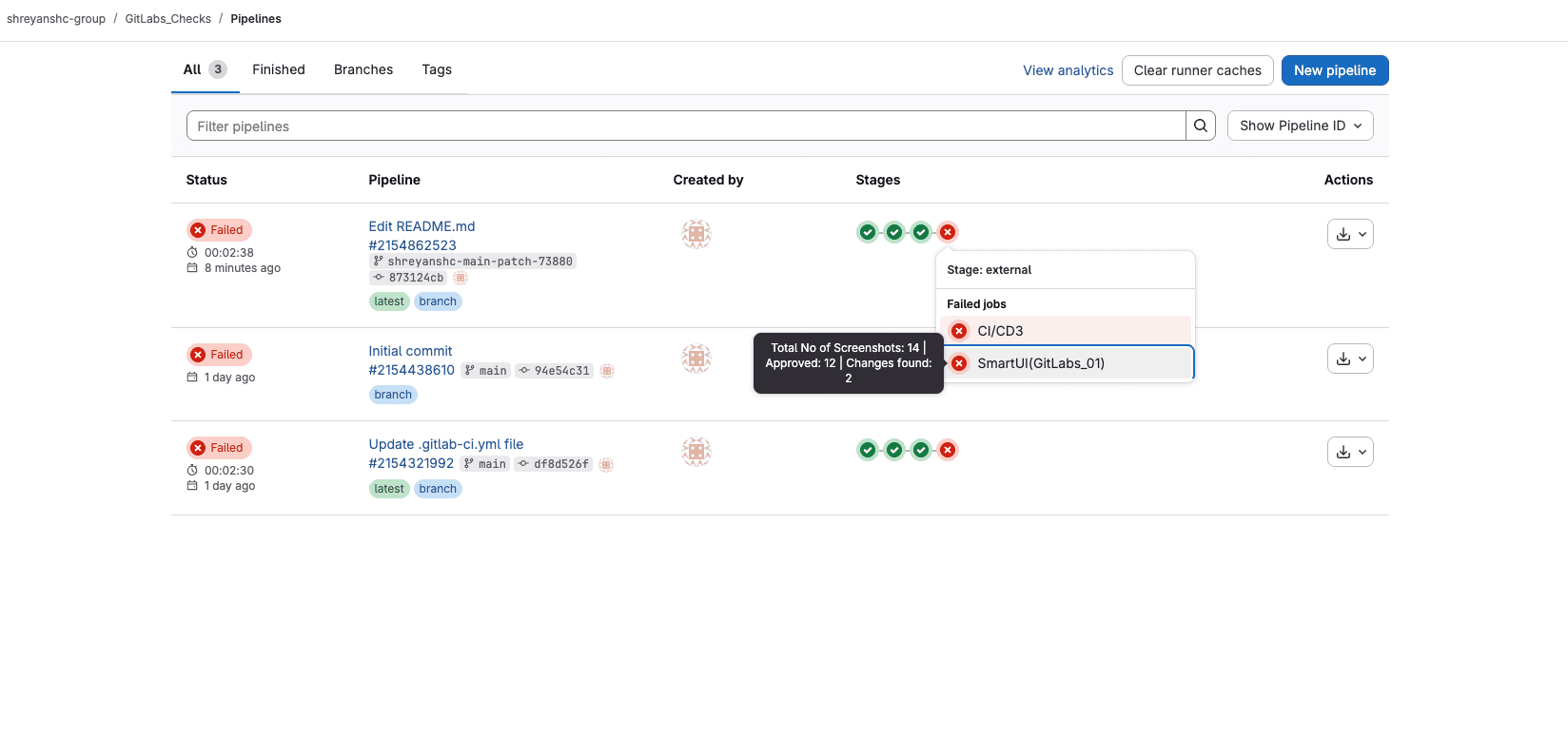Click the duration text 00:02:38

[x=229, y=253]
